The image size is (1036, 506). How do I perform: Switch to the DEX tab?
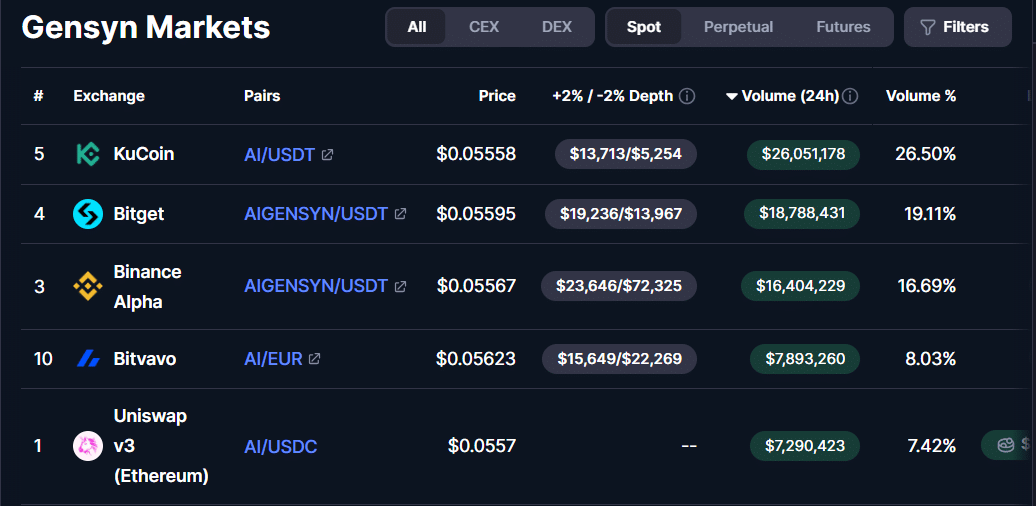pyautogui.click(x=557, y=27)
